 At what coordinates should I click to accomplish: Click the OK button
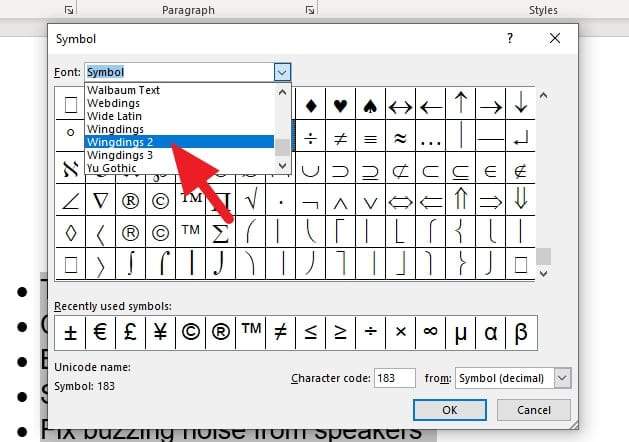click(x=450, y=410)
